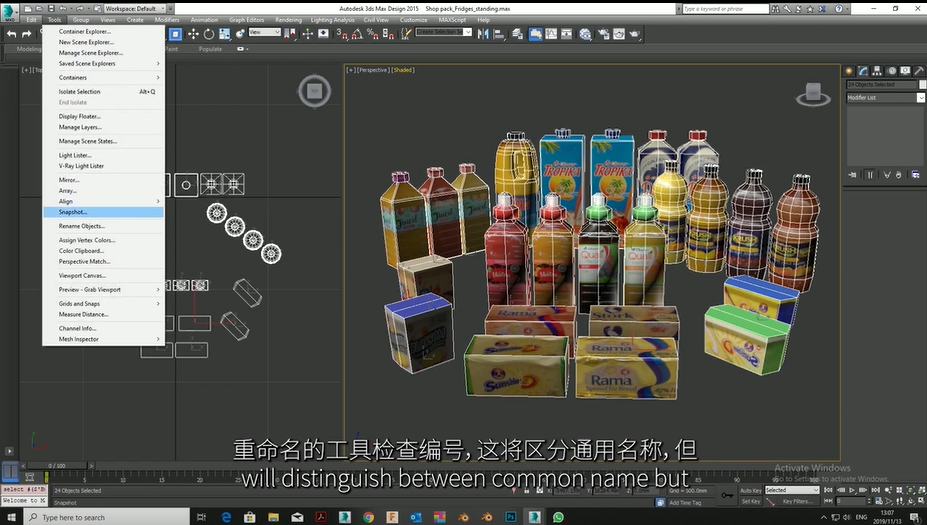Screen dimensions: 927x525
Task: Open the View reference coordinate dropdown
Action: 264,32
